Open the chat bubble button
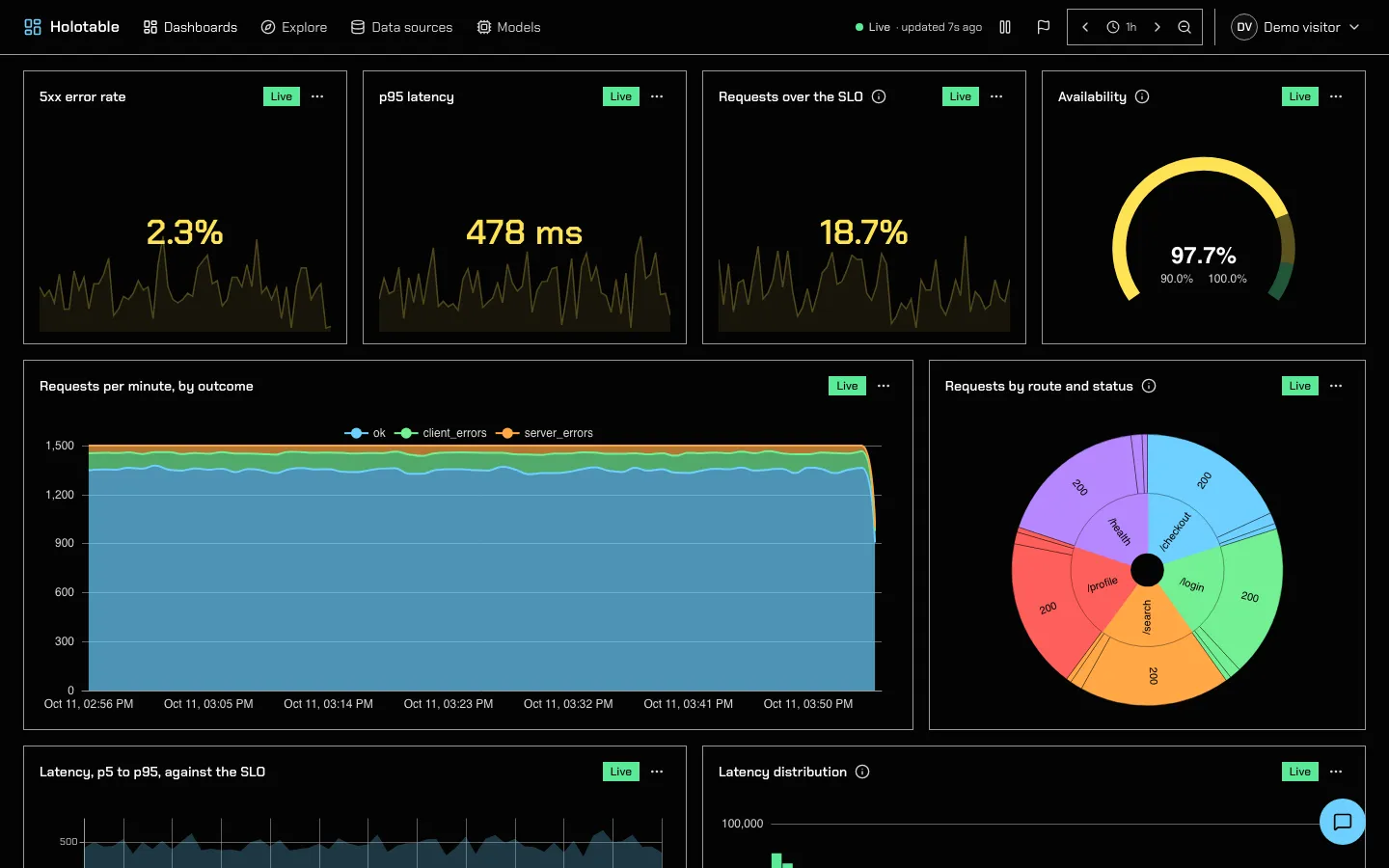1389x868 pixels. point(1343,822)
